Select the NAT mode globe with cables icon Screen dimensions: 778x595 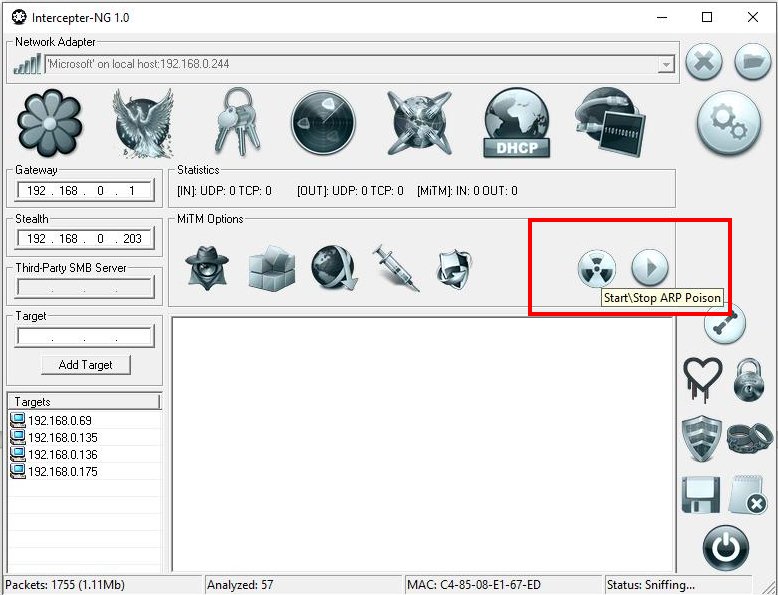(419, 122)
